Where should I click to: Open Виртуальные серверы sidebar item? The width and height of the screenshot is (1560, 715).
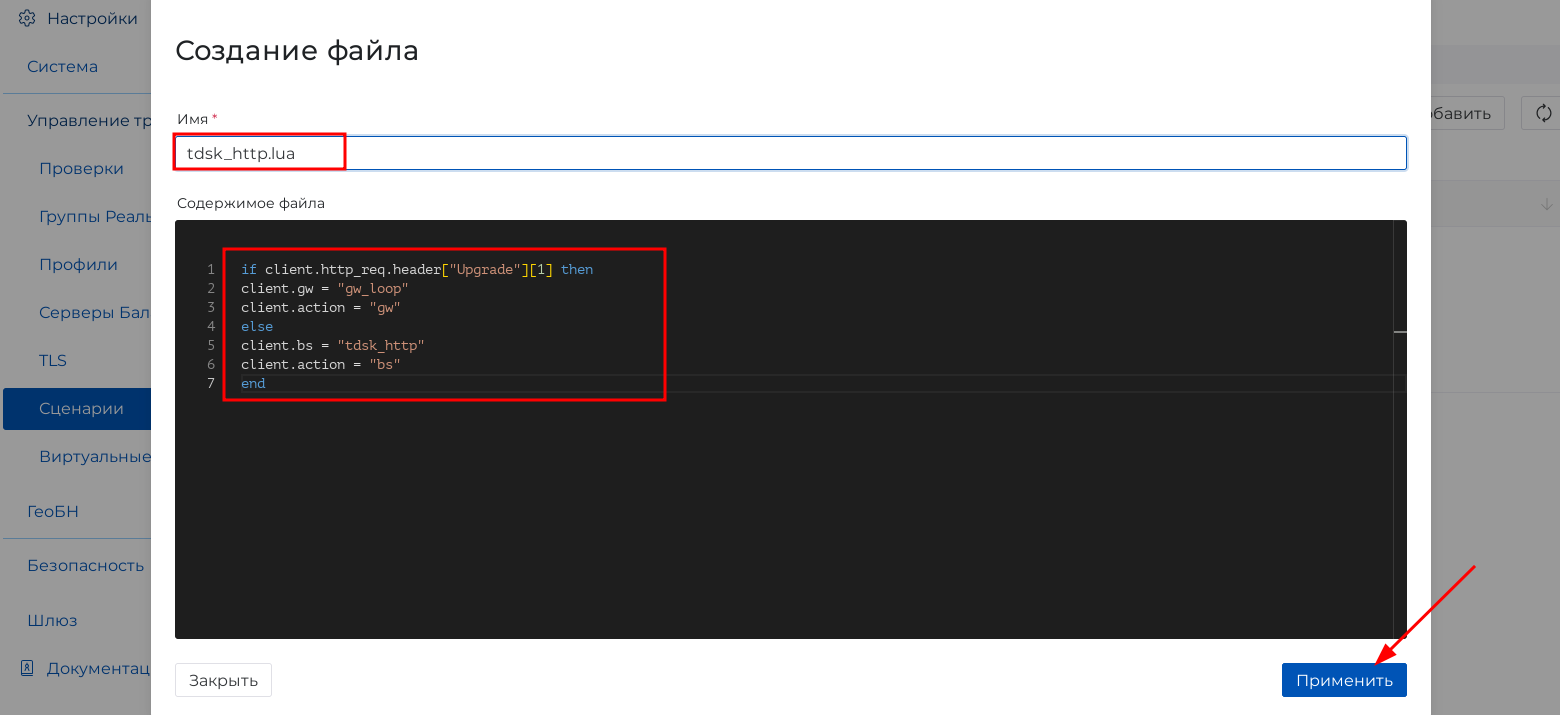(94, 457)
